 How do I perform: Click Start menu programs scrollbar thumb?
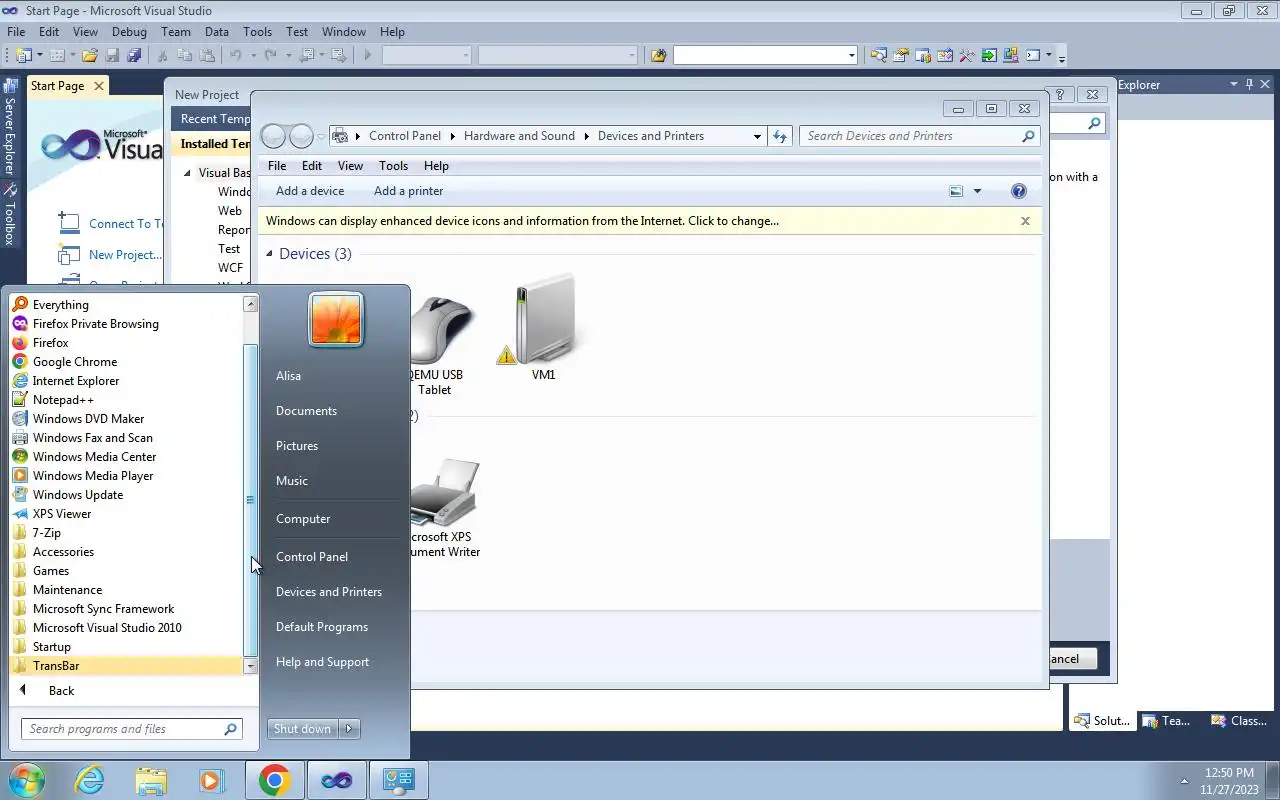(251, 500)
